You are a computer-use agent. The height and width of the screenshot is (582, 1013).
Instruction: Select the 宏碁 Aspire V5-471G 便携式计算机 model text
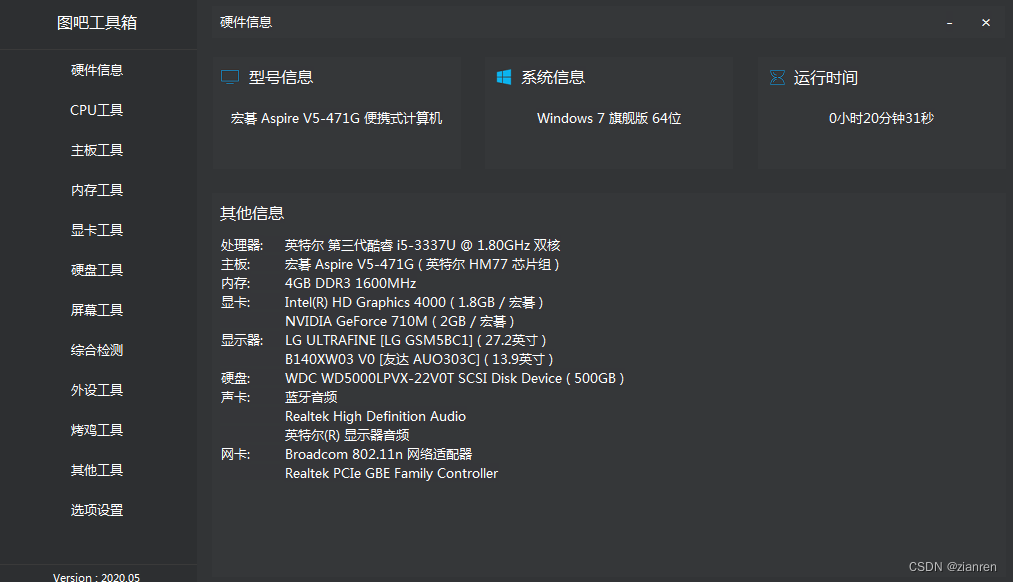point(337,118)
